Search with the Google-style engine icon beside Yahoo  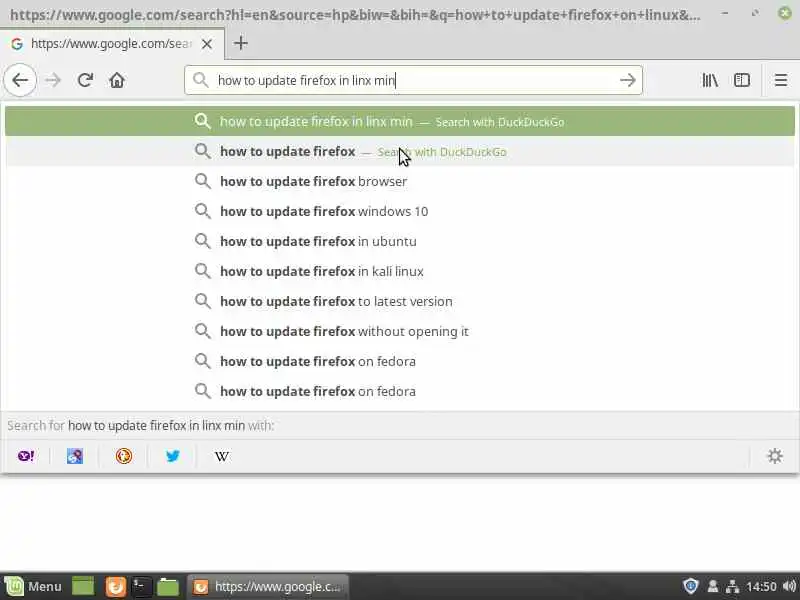click(x=75, y=456)
